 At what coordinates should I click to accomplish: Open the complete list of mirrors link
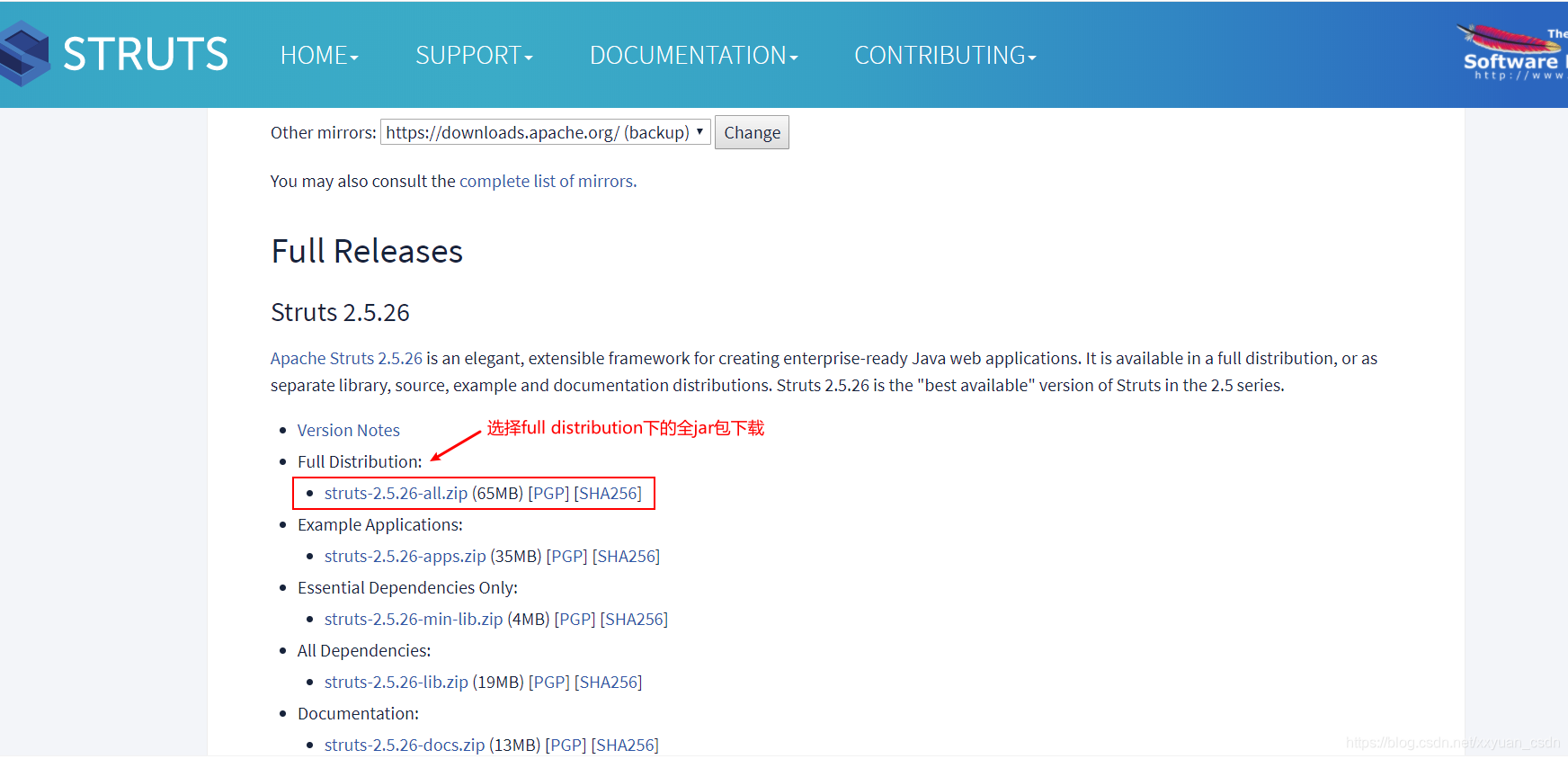point(547,181)
